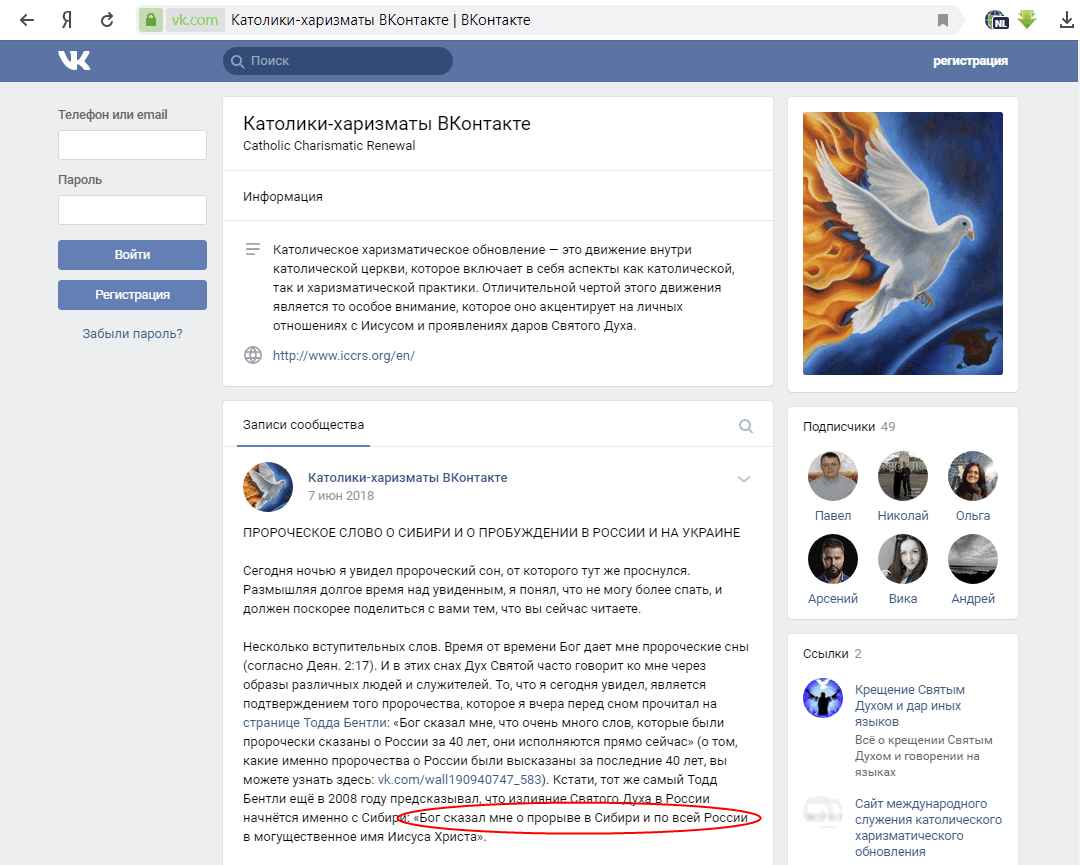1080x865 pixels.
Task: Click the name Арсений under subscribers
Action: [x=833, y=598]
